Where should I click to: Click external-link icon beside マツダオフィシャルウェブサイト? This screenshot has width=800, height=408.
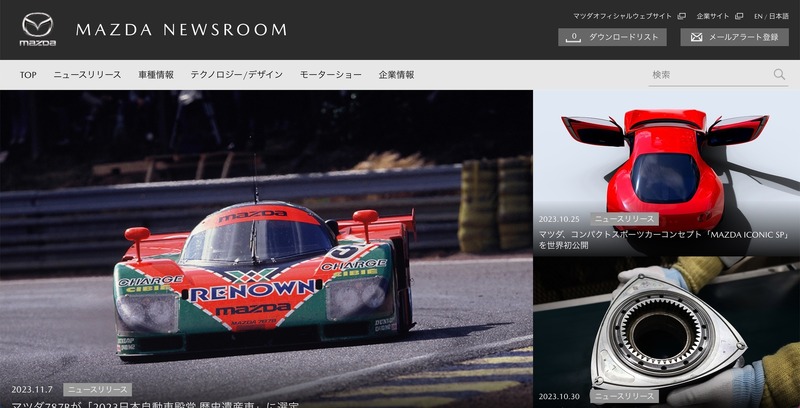tap(681, 16)
